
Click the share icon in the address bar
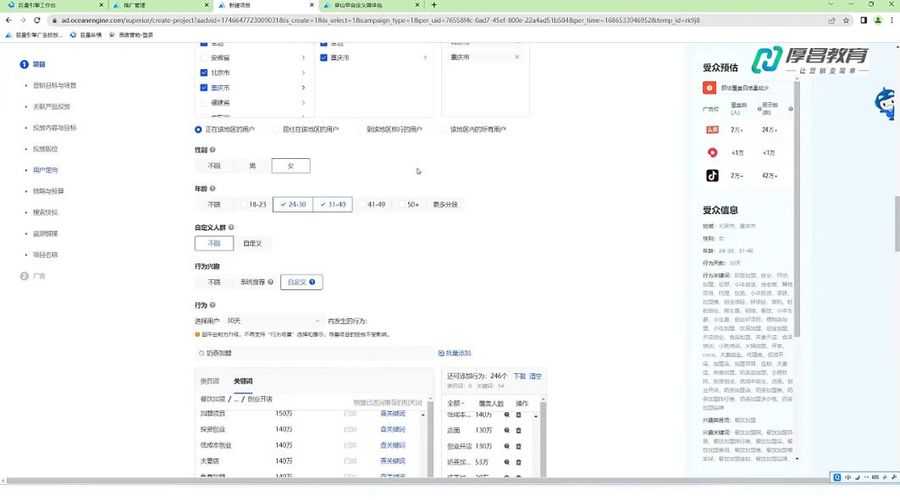831,20
